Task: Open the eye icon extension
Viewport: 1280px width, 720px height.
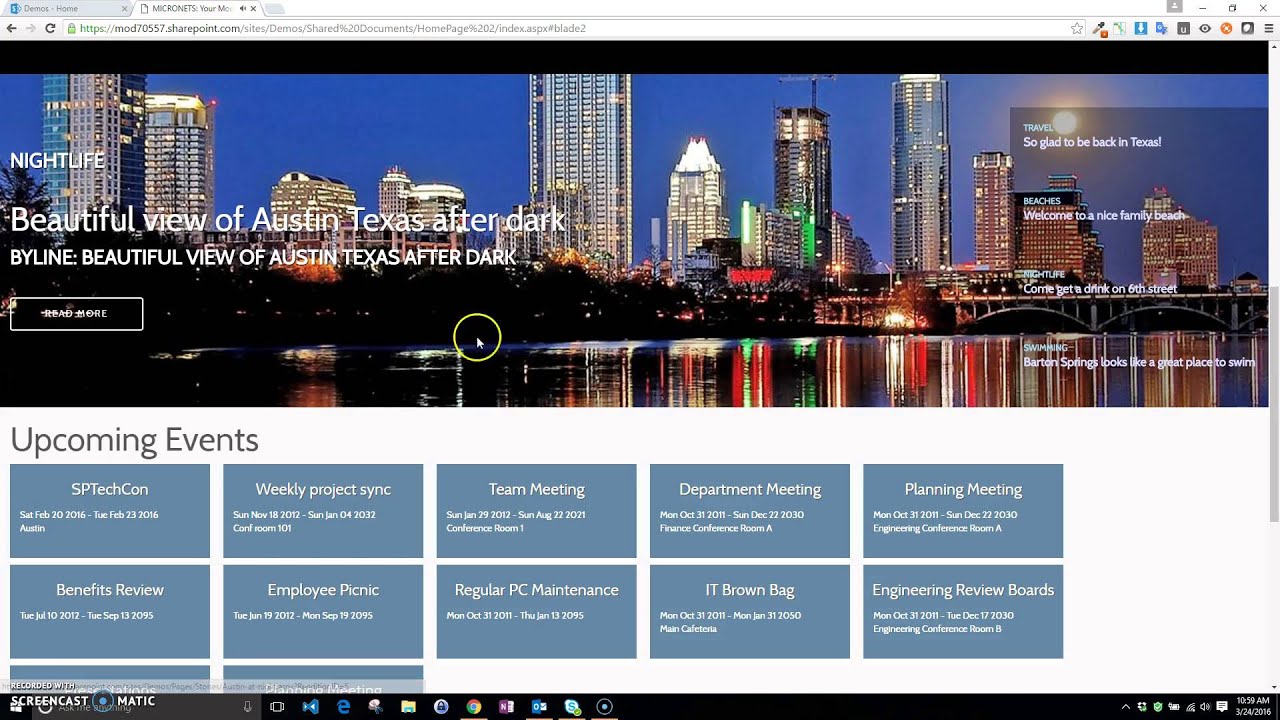Action: click(1205, 28)
